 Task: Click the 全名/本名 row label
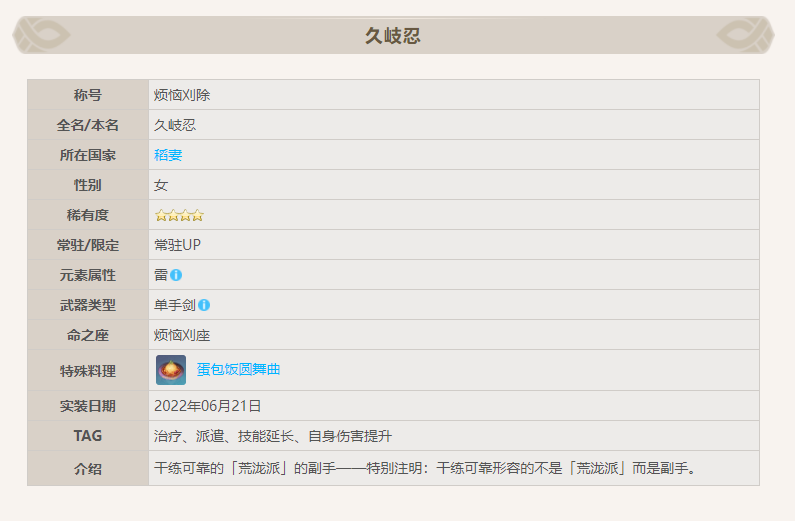88,125
